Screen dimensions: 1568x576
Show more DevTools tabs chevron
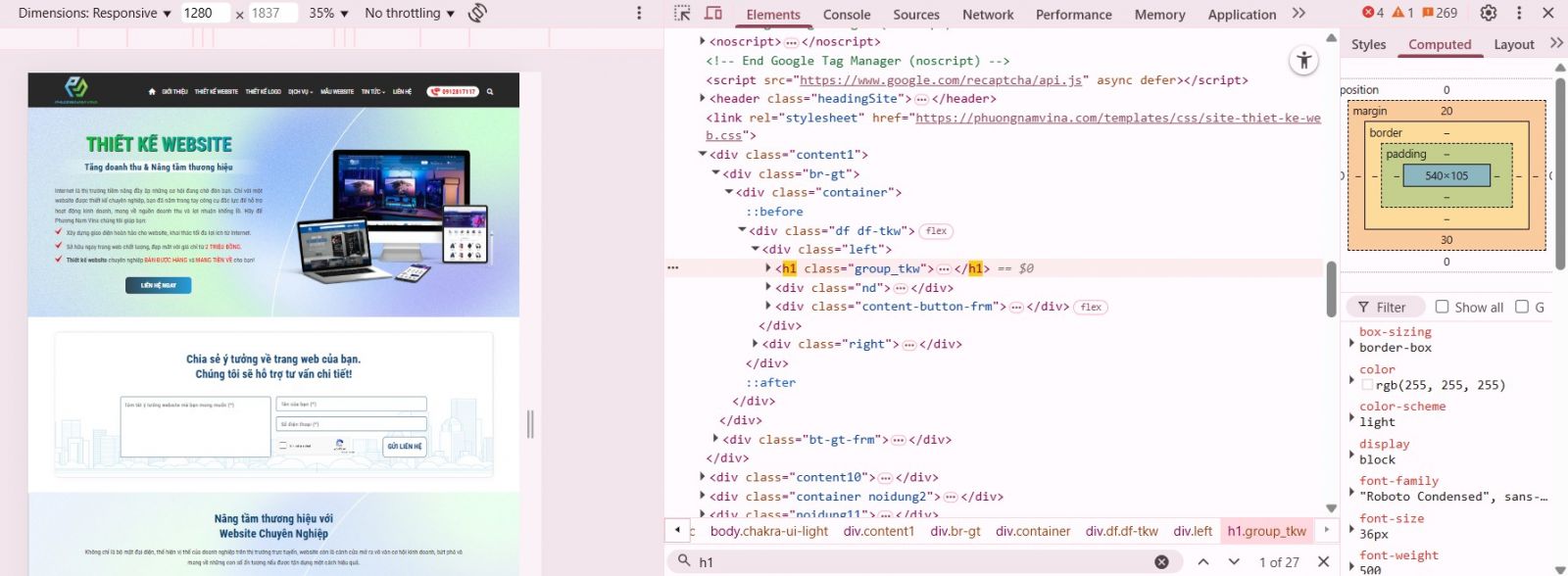(x=1298, y=13)
